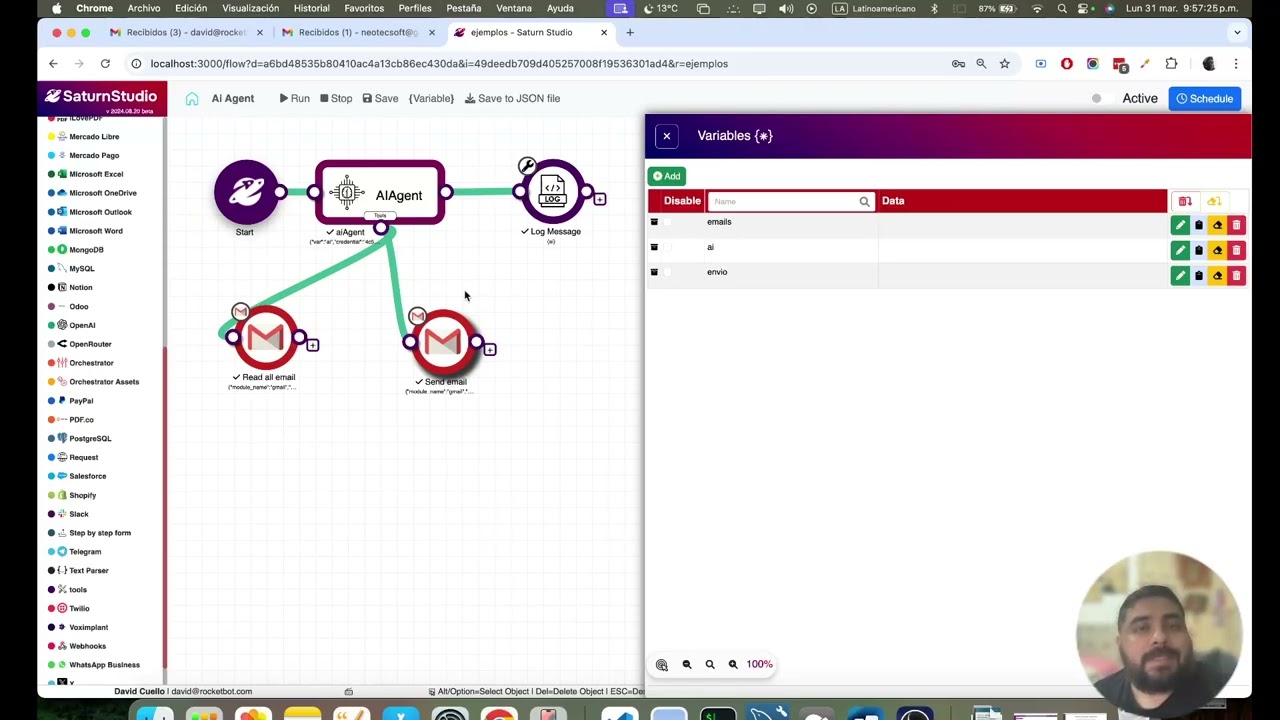1280x720 pixels.
Task: Select the Log Message node icon
Action: pyautogui.click(x=552, y=192)
